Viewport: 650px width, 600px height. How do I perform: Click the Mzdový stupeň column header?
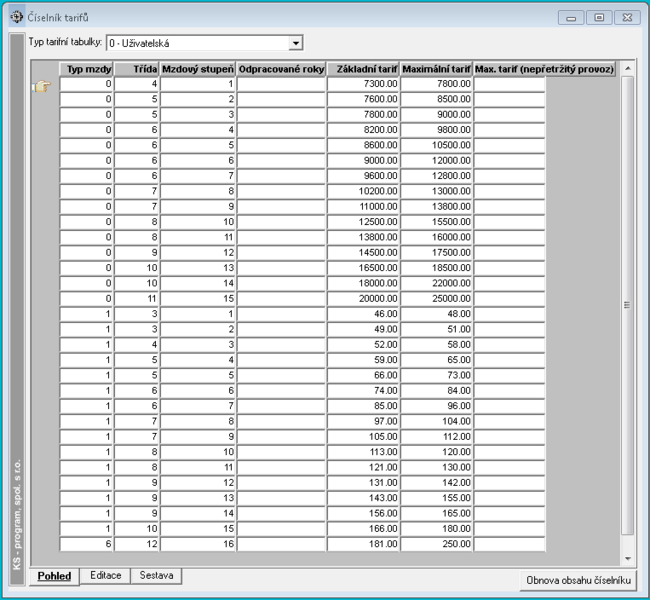point(198,69)
